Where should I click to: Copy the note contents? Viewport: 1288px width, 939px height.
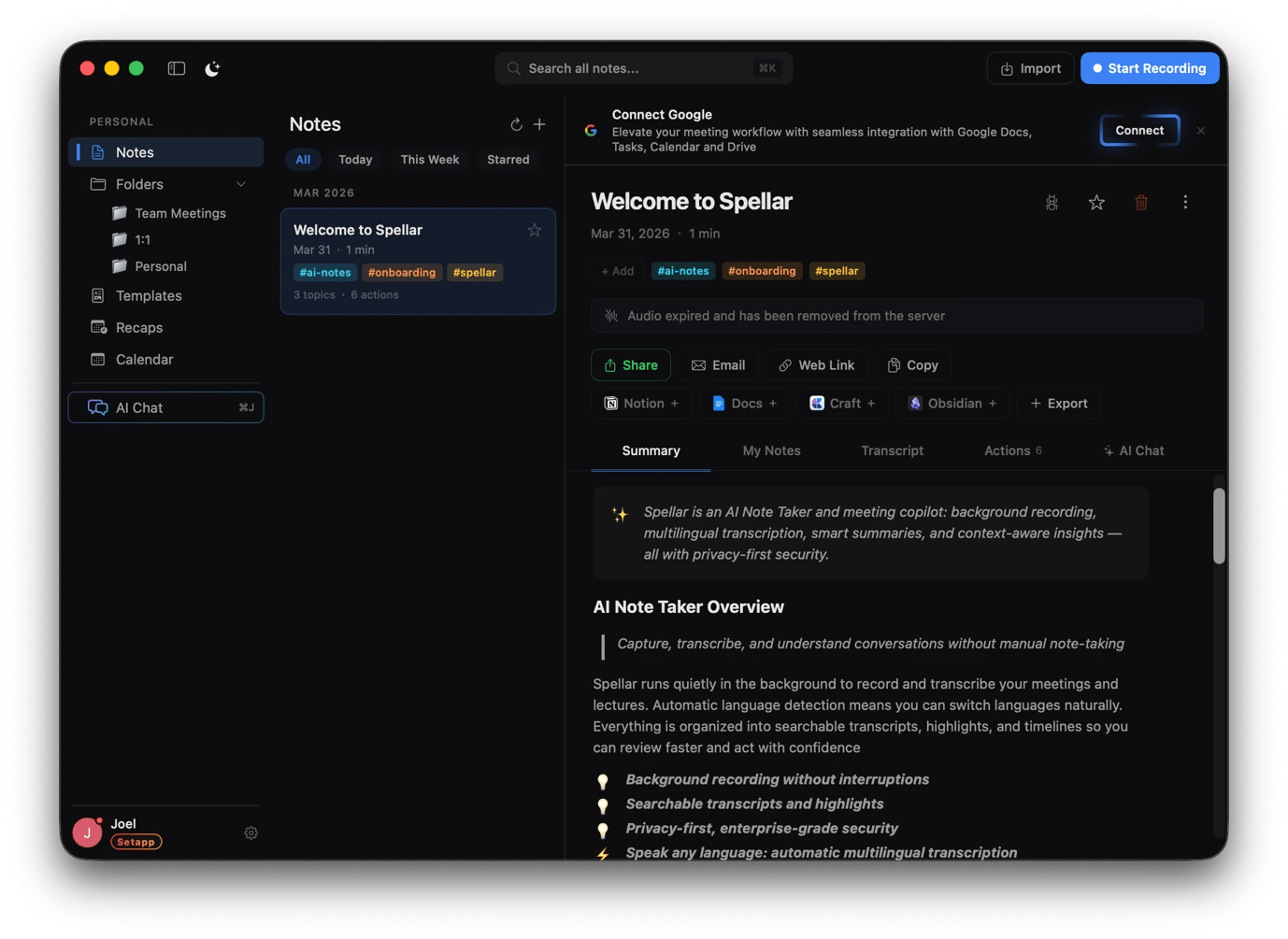912,365
